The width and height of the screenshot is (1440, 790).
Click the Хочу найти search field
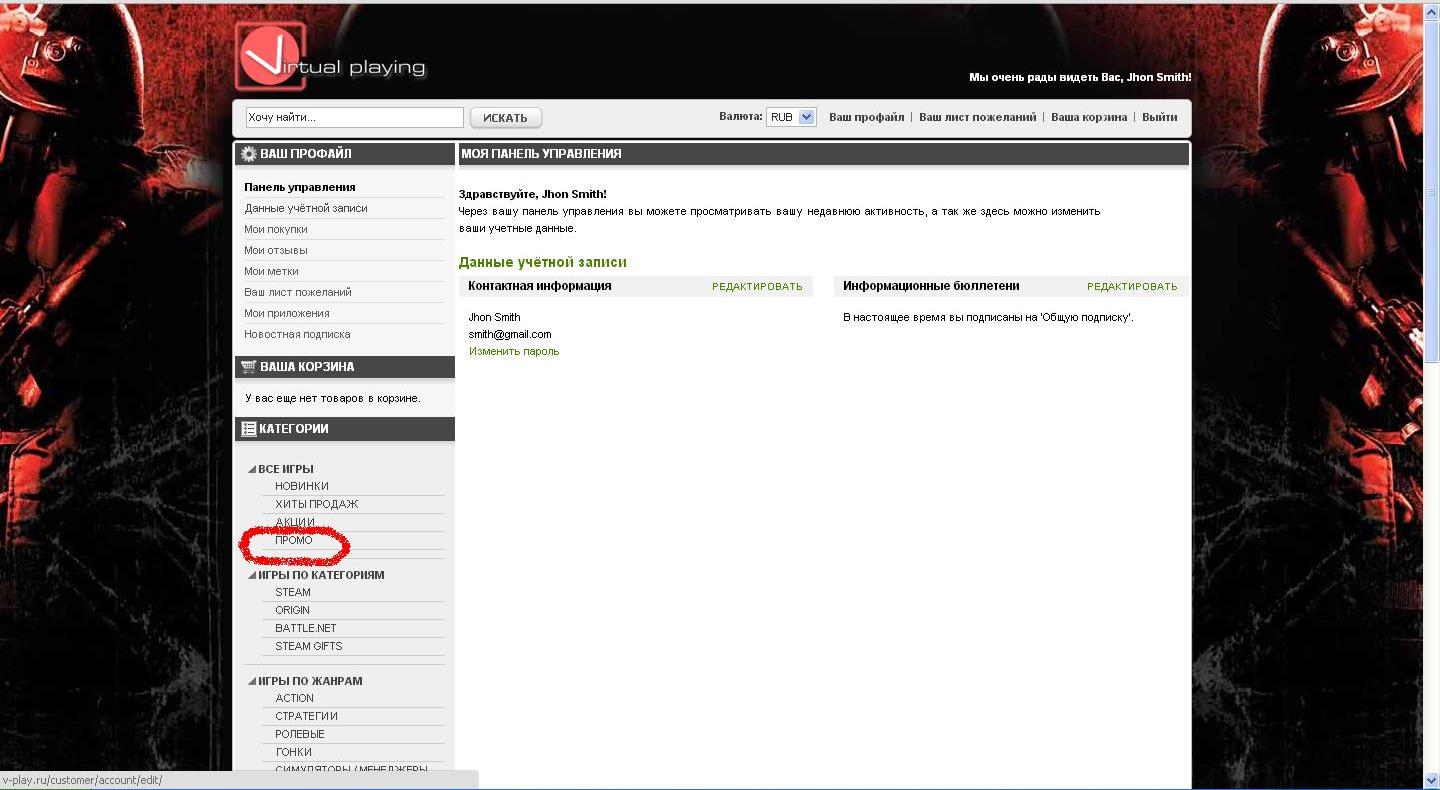coord(354,117)
